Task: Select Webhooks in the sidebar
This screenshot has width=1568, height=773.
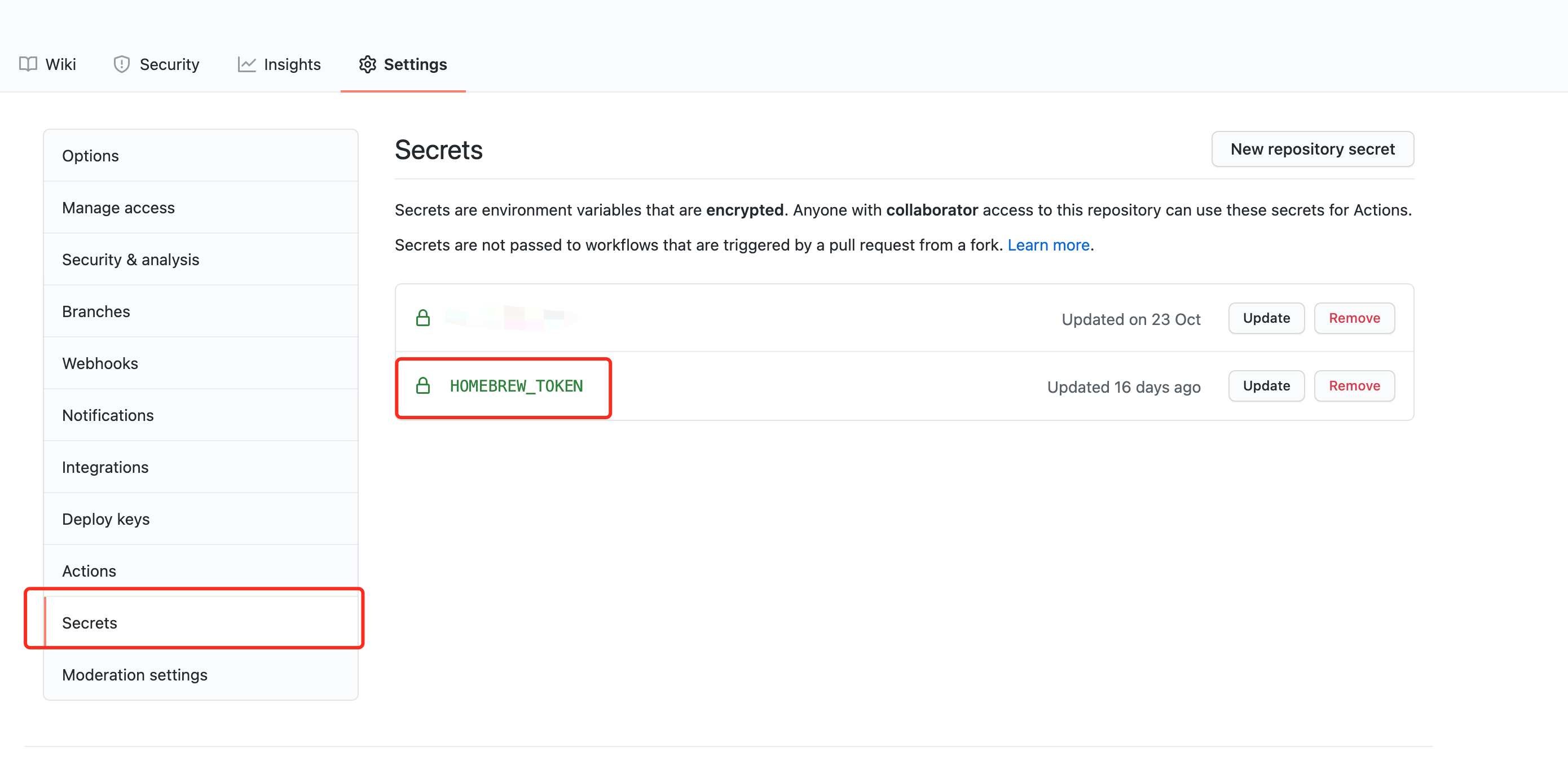Action: click(100, 363)
